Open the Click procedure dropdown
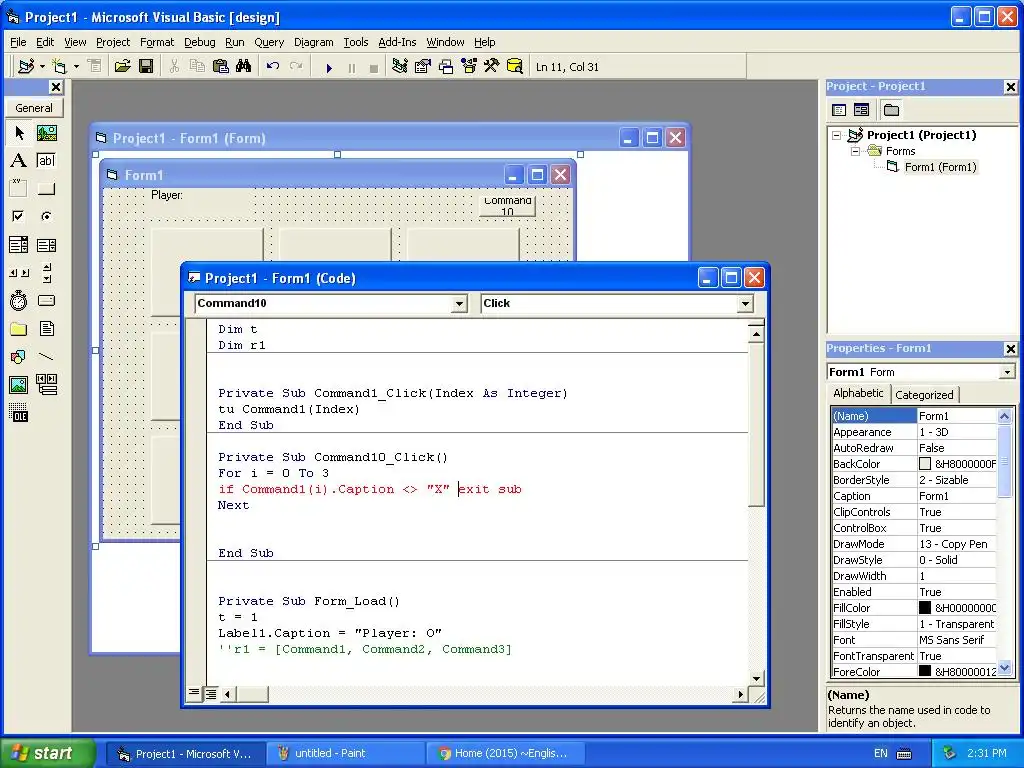This screenshot has height=768, width=1024. click(745, 304)
